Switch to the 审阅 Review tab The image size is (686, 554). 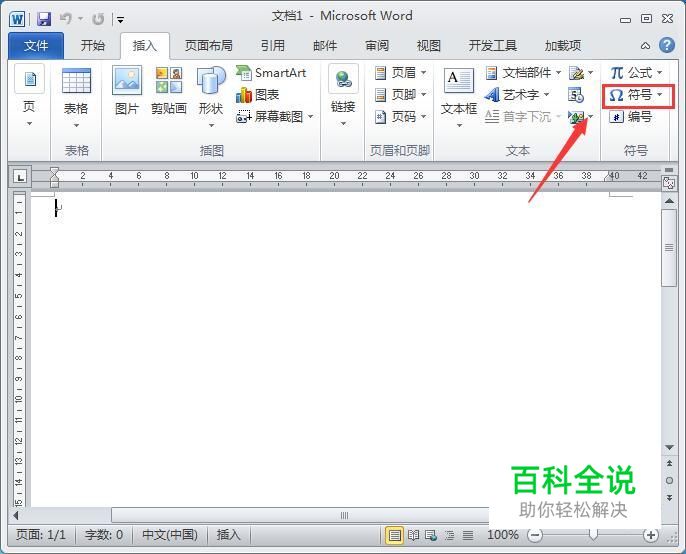pyautogui.click(x=377, y=46)
